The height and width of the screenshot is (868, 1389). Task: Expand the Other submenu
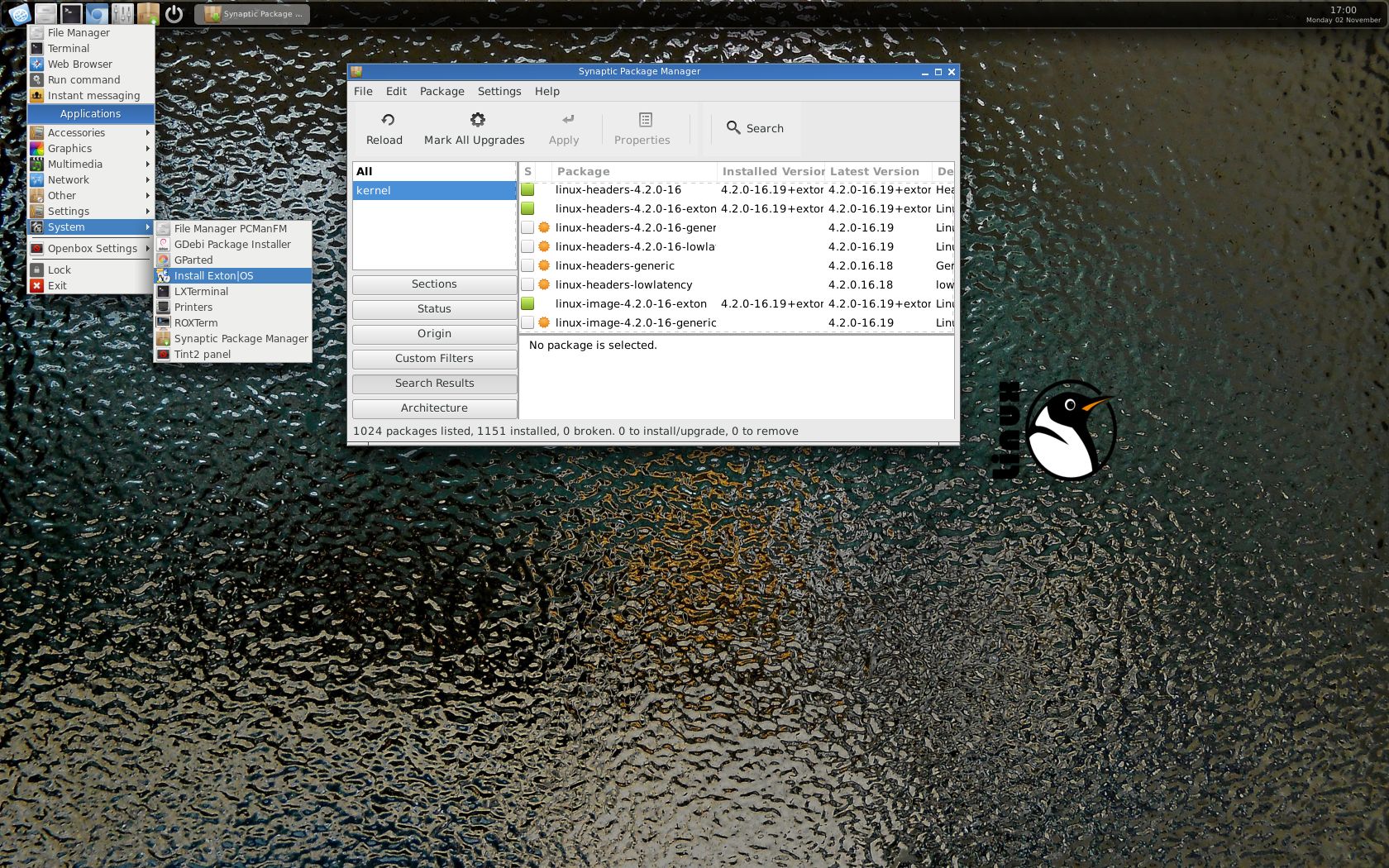point(91,196)
